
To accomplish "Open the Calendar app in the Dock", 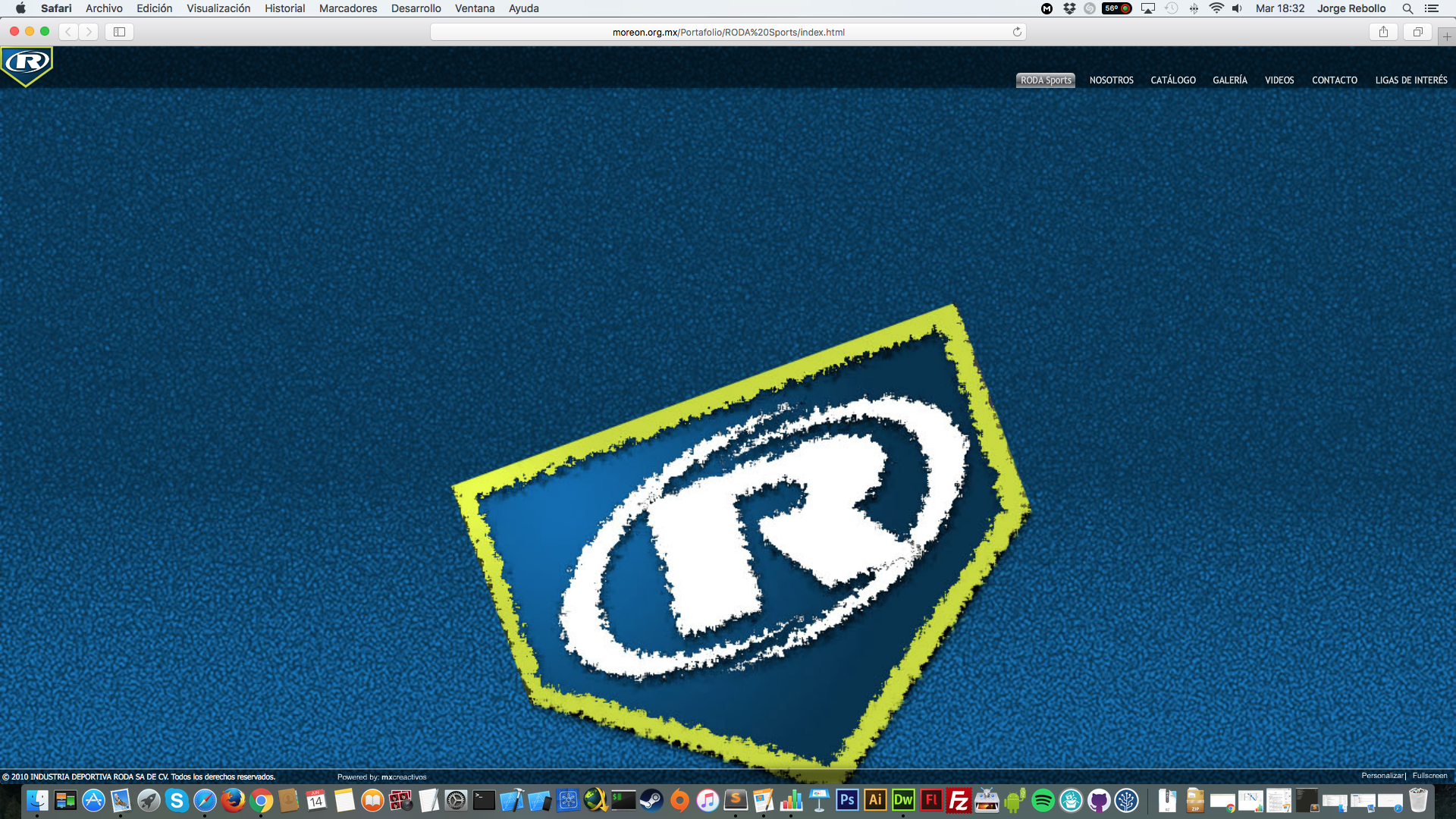I will click(316, 800).
